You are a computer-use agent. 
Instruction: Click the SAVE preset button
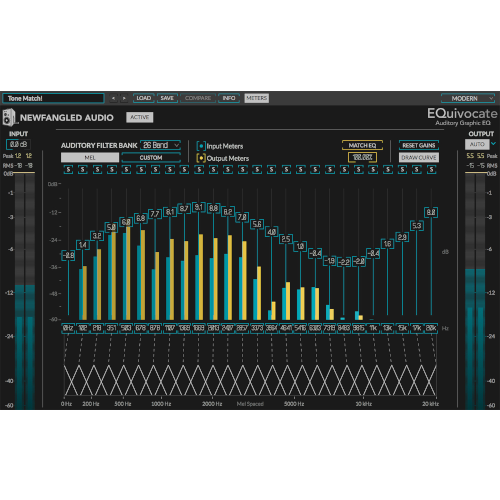click(x=167, y=98)
